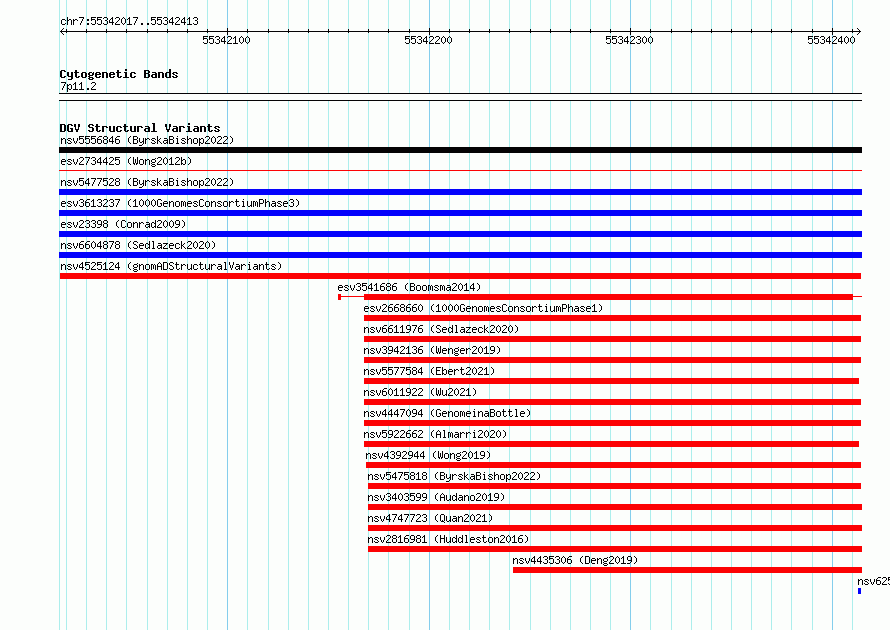Click the nsv3942136 (Wenger2019) label

coord(433,350)
